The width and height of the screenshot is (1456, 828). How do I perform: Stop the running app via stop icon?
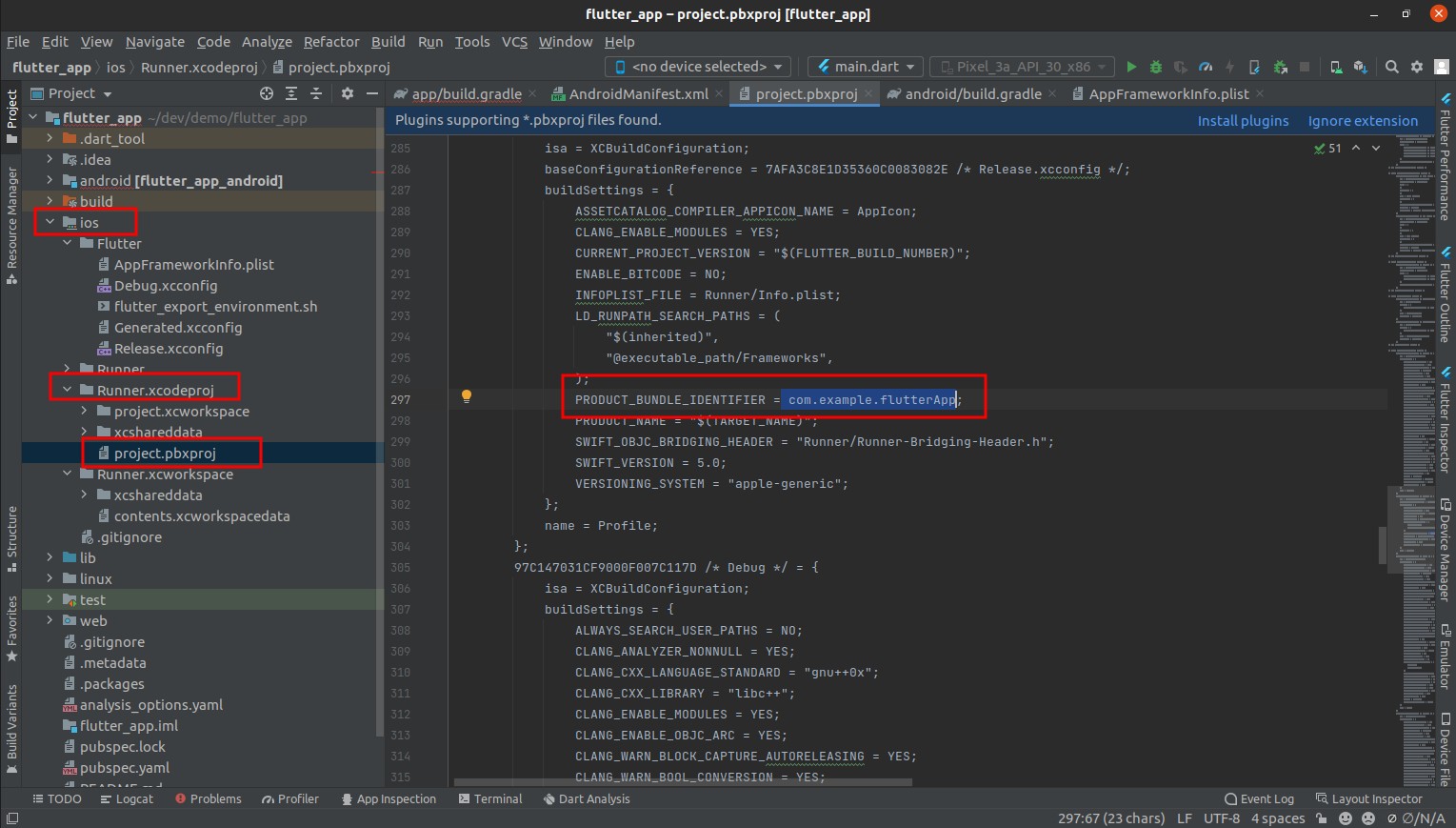pos(1305,67)
